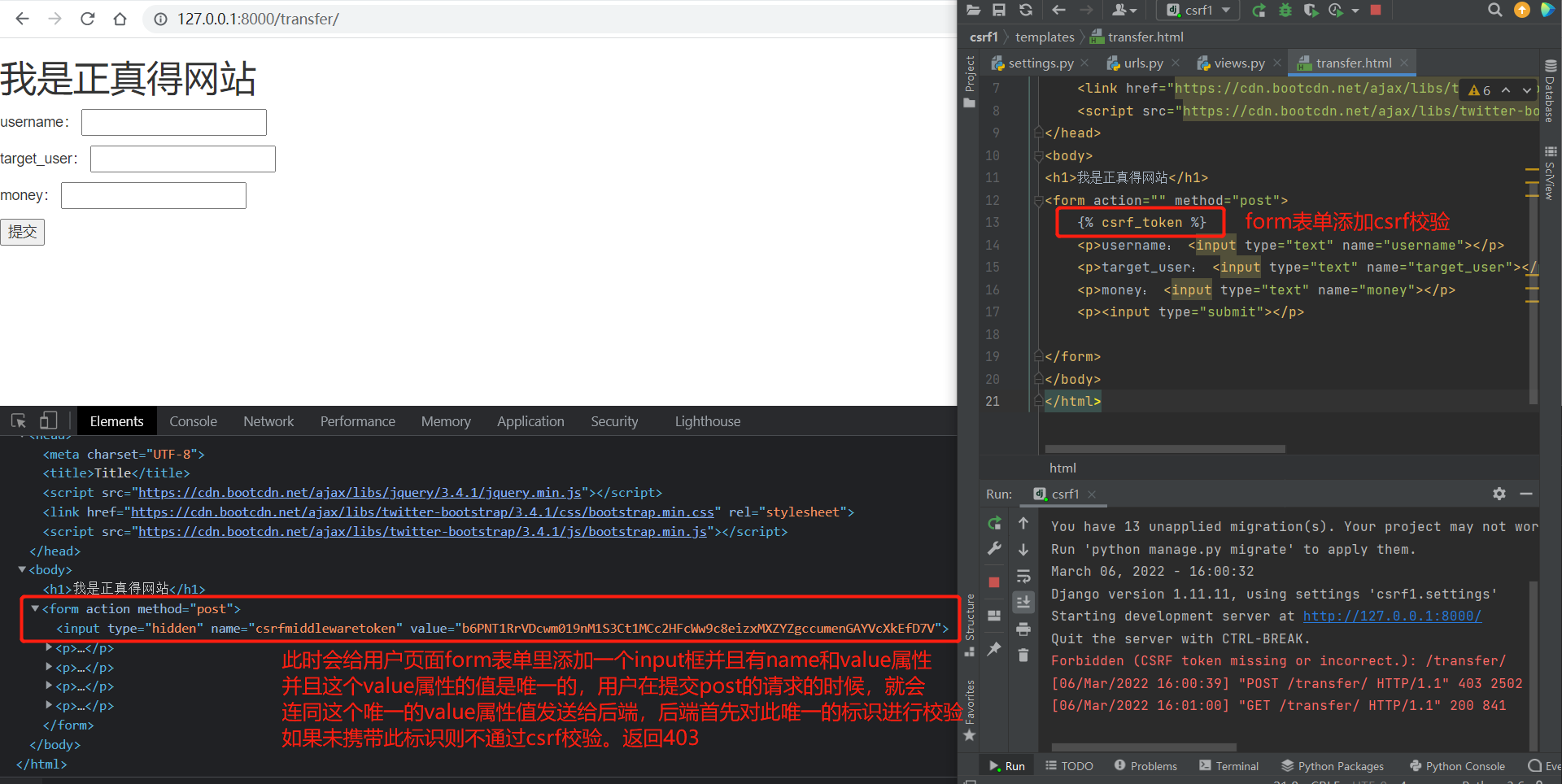This screenshot has width=1562, height=784.
Task: Click the editor horizontal scrollbar
Action: tap(1165, 448)
